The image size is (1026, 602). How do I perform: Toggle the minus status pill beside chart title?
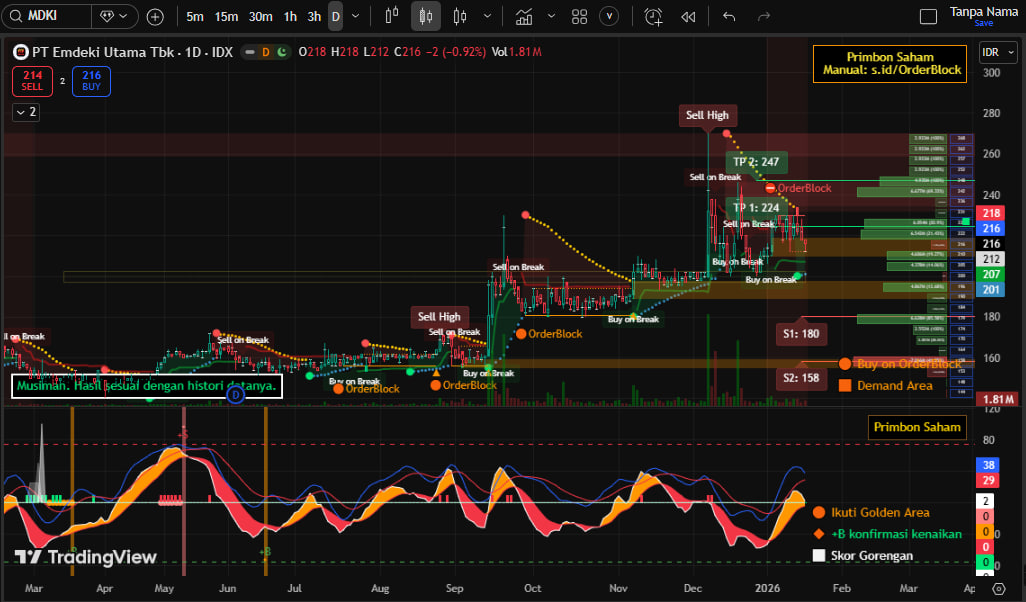(x=248, y=52)
